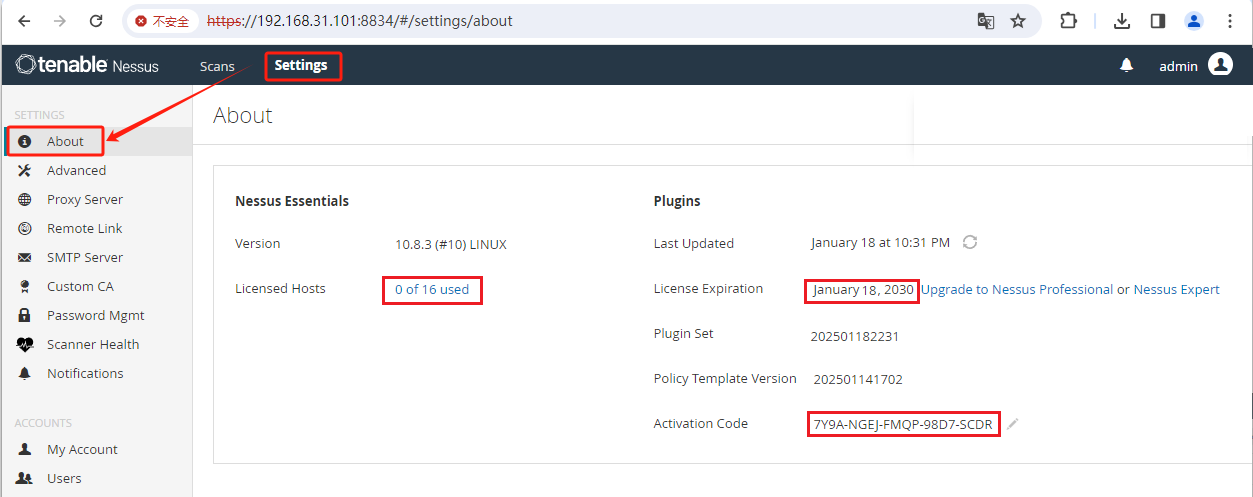The height and width of the screenshot is (497, 1253).
Task: Click the Custom CA certificate icon
Action: click(x=25, y=286)
